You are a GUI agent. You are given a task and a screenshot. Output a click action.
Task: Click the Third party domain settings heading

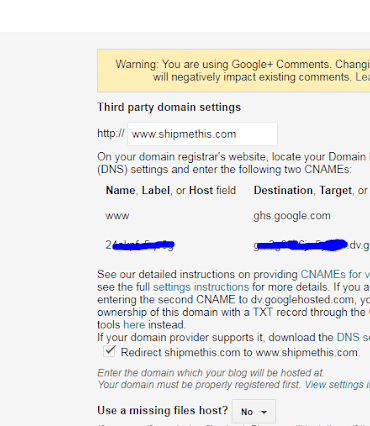click(x=169, y=107)
